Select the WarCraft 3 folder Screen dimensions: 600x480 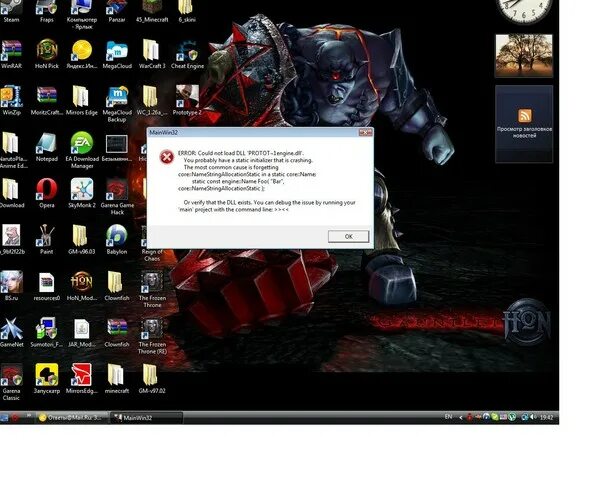point(152,54)
